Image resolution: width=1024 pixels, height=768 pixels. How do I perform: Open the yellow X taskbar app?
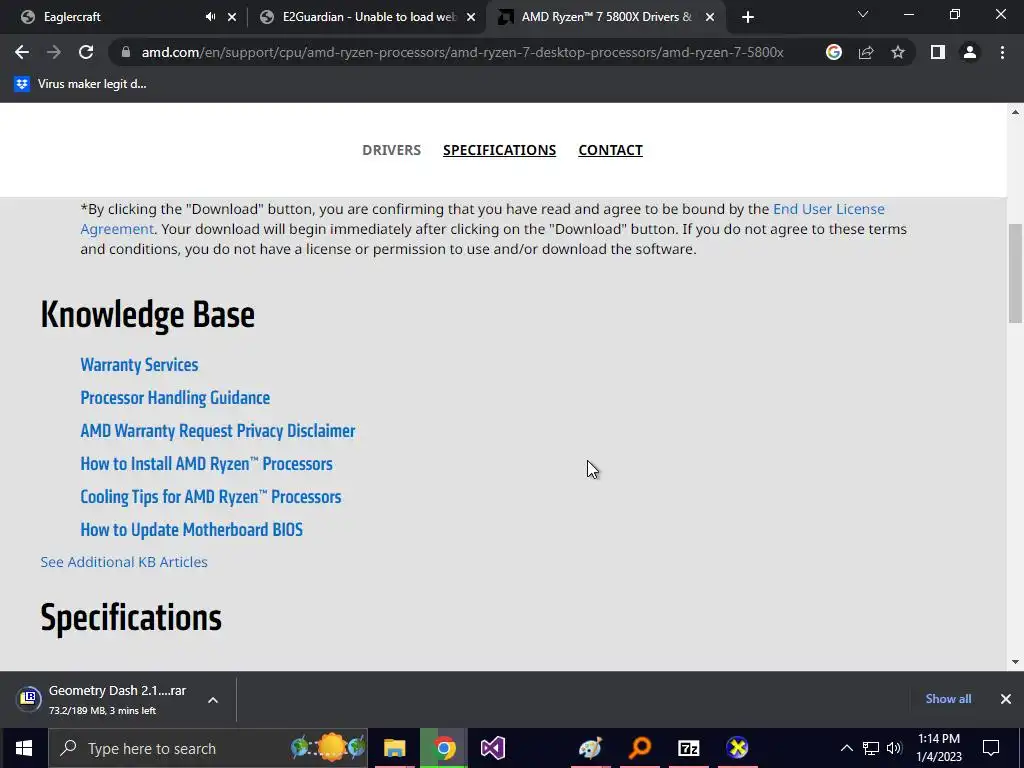[x=737, y=748]
